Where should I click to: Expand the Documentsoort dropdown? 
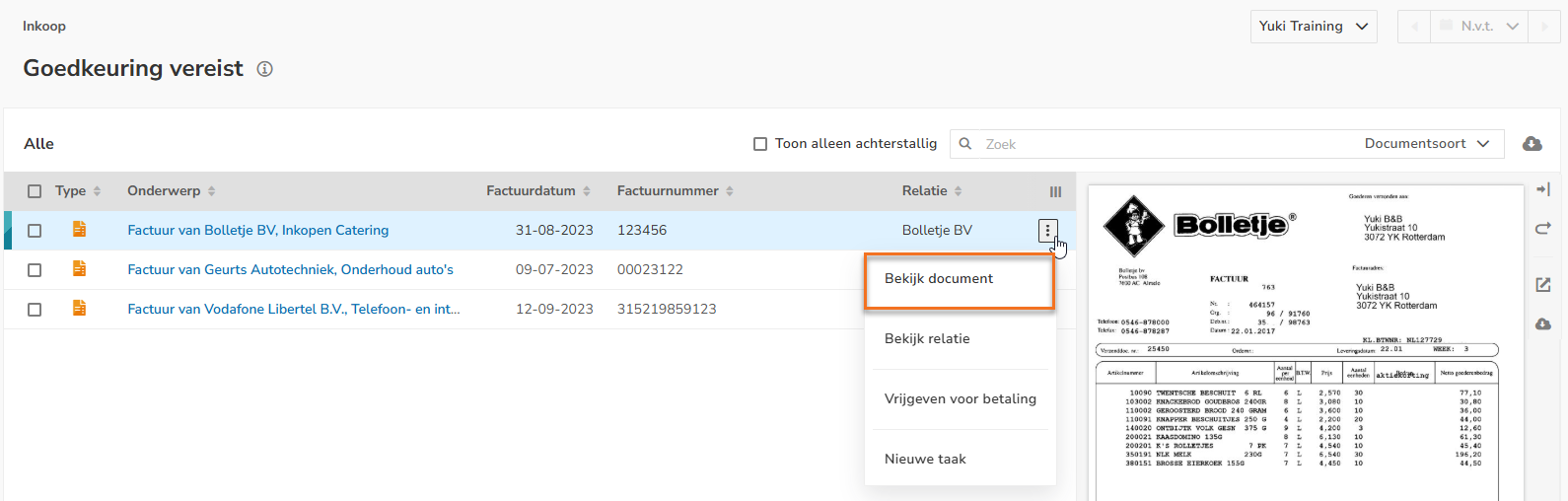pyautogui.click(x=1426, y=144)
